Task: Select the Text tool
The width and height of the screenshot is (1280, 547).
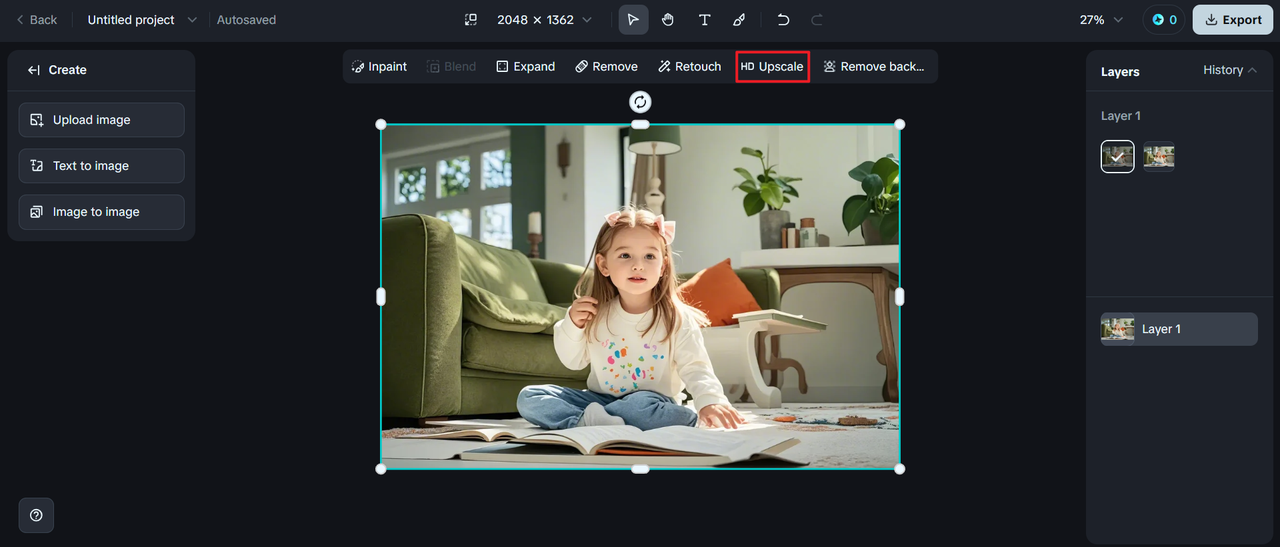Action: point(704,20)
